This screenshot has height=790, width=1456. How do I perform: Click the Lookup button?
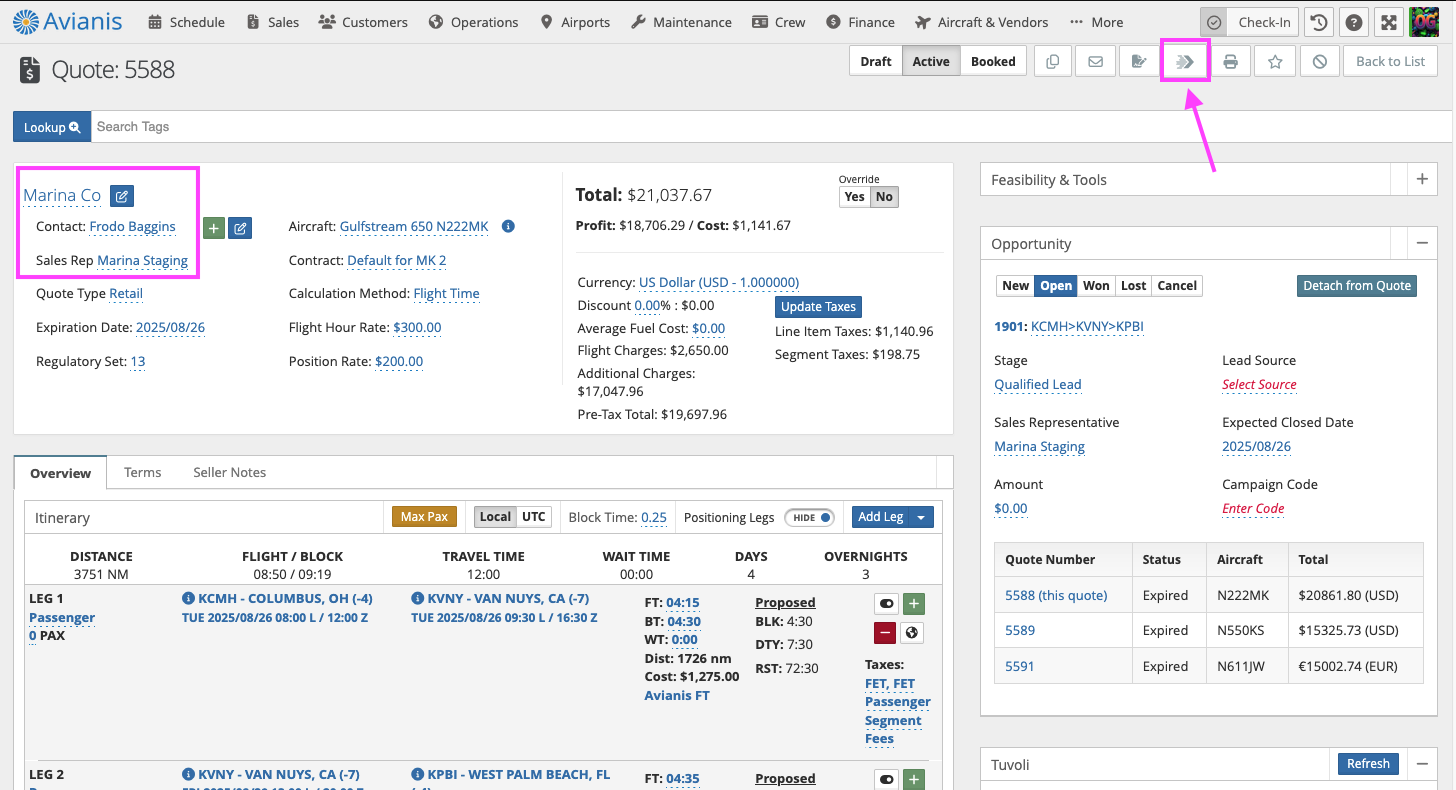click(52, 127)
